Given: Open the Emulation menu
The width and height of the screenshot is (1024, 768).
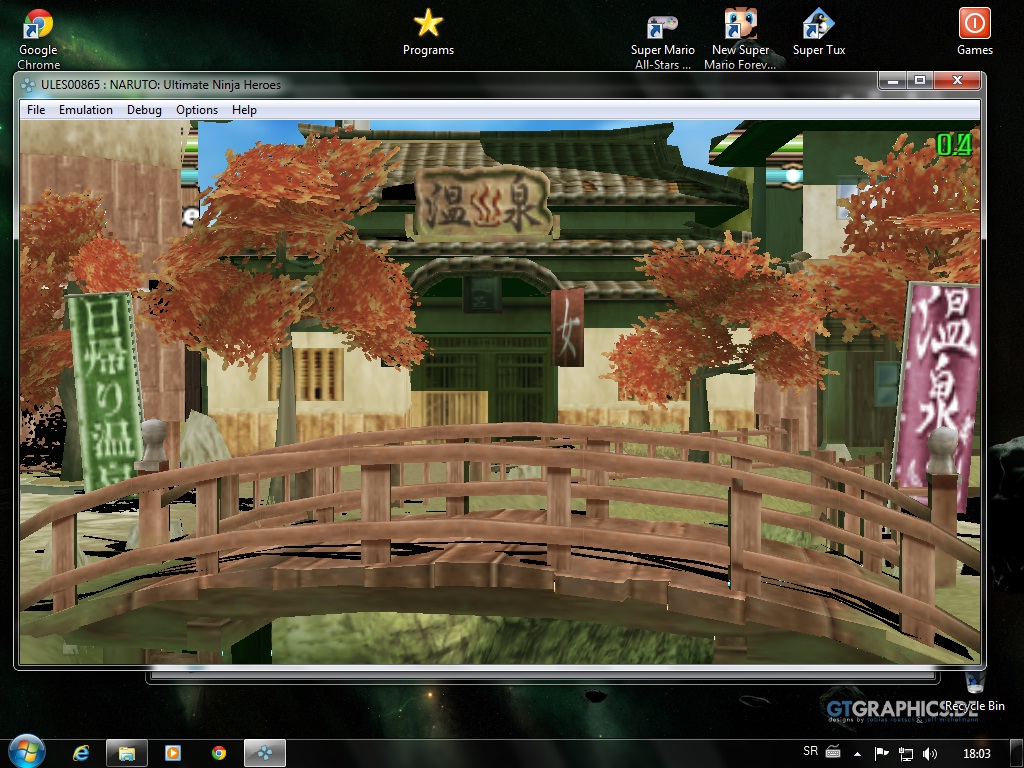Looking at the screenshot, I should (86, 110).
